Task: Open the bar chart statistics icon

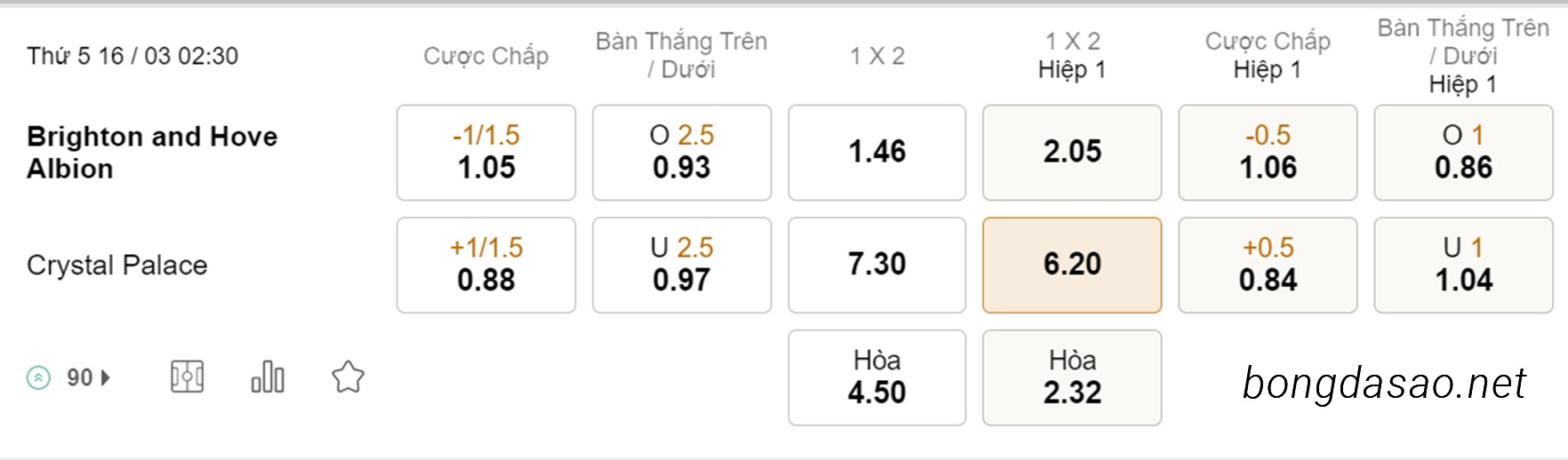Action: pyautogui.click(x=268, y=377)
